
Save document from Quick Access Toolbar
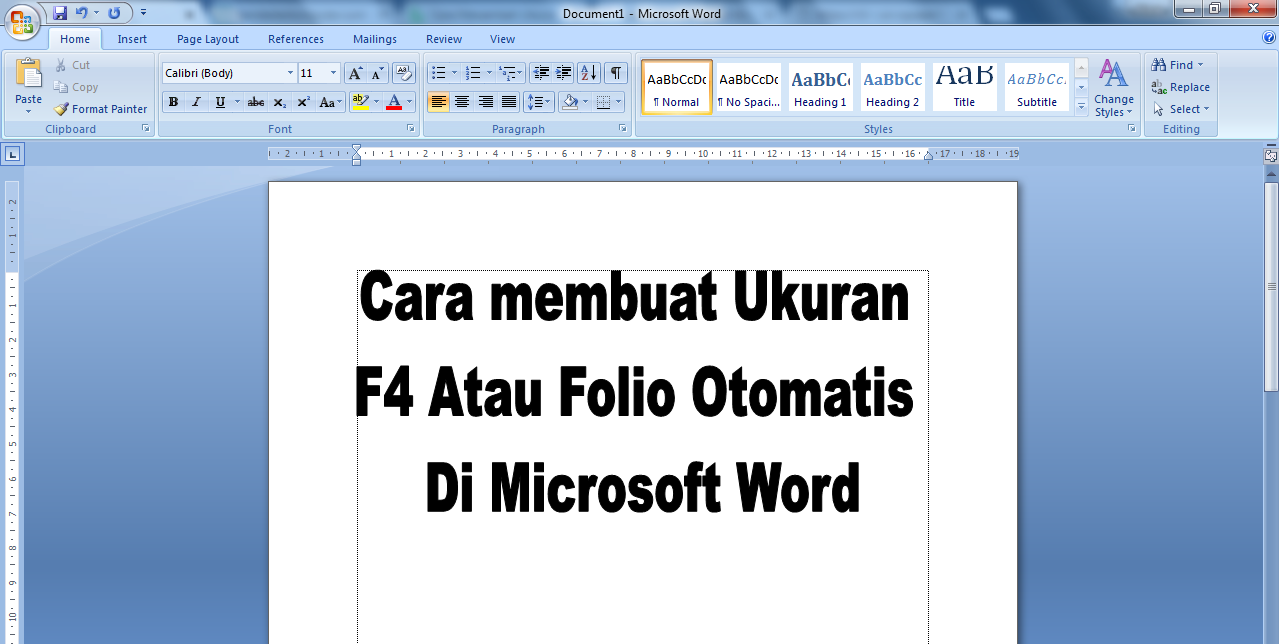60,13
